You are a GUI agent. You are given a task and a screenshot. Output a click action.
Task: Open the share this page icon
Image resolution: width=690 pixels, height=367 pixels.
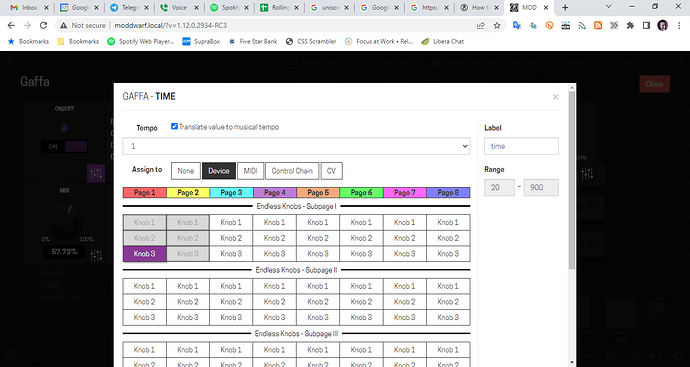coord(481,26)
